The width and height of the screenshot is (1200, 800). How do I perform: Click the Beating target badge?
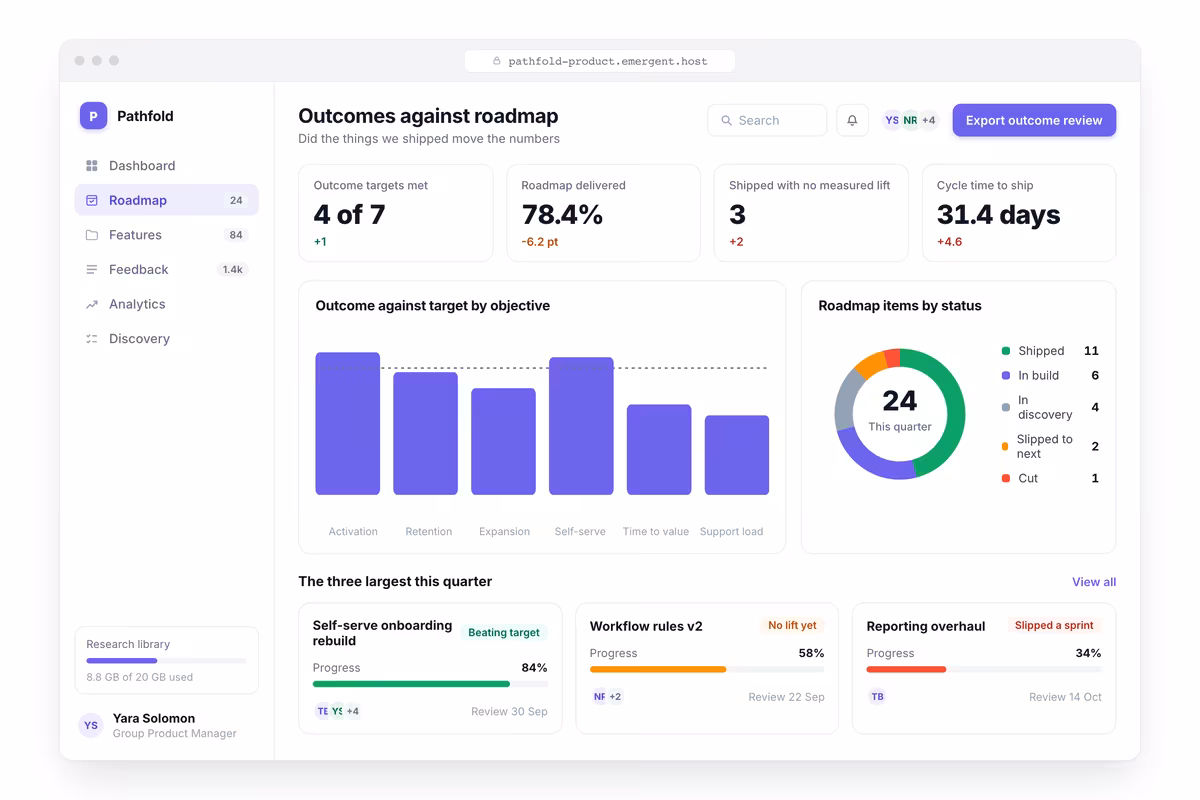pos(504,632)
